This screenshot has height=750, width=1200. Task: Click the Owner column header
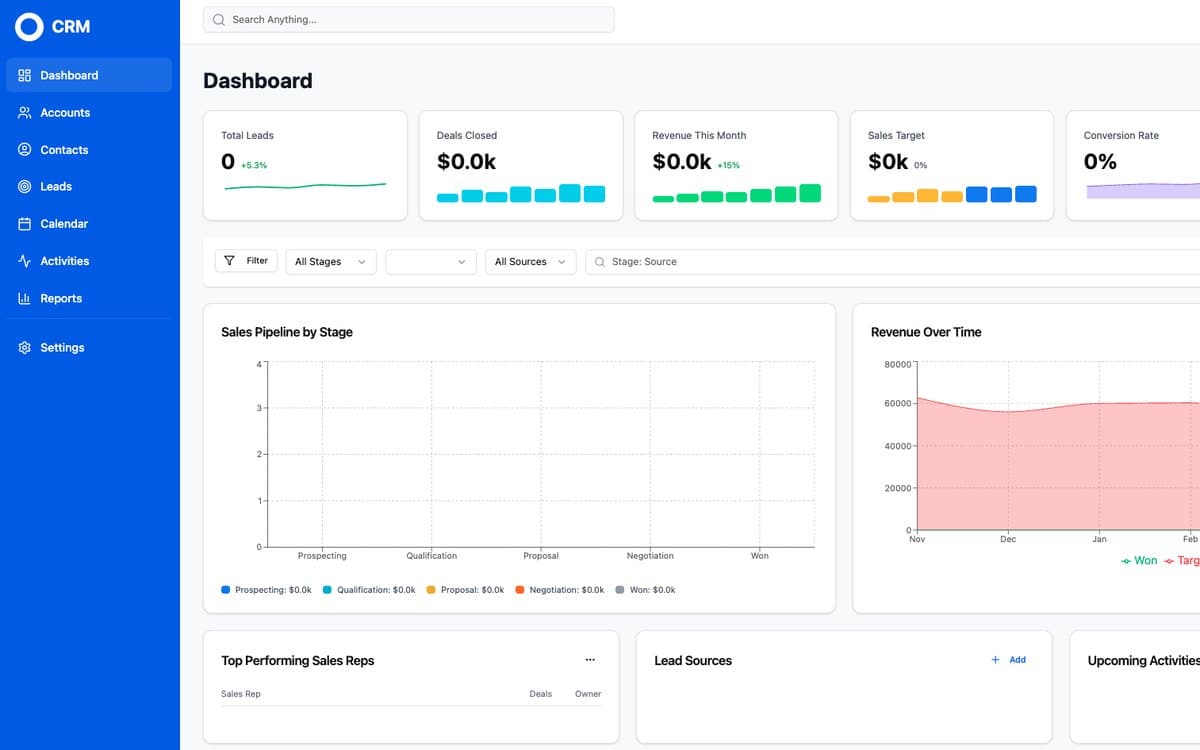[x=588, y=693]
